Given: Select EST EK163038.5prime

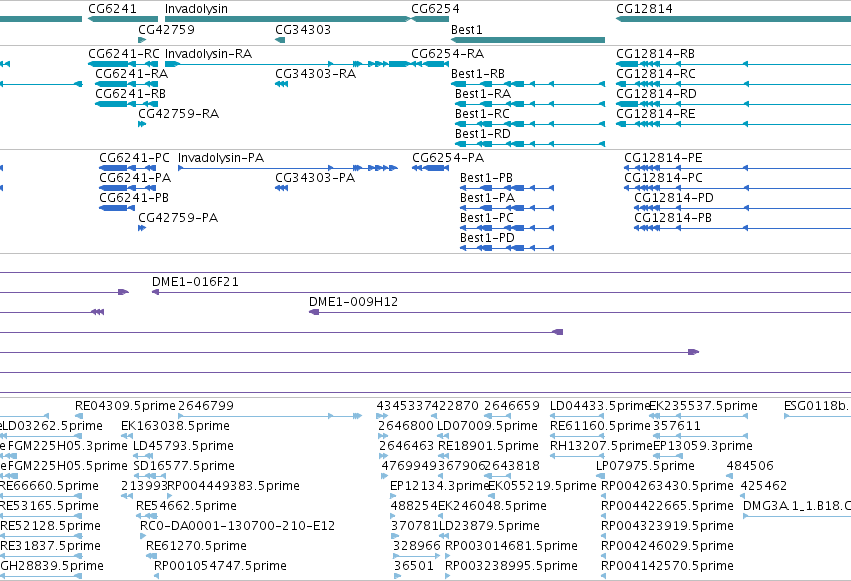Looking at the screenshot, I should [175, 426].
